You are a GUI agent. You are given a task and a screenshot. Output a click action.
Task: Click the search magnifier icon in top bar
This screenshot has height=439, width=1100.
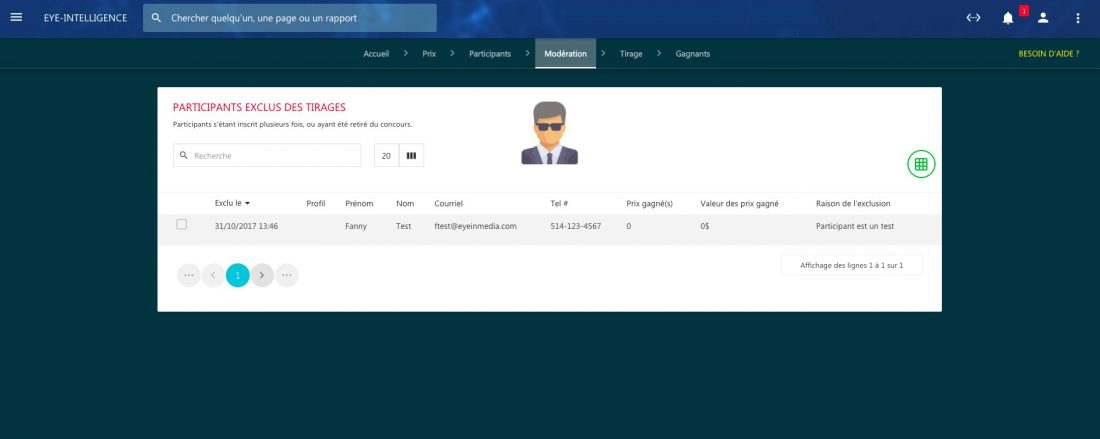[x=156, y=18]
